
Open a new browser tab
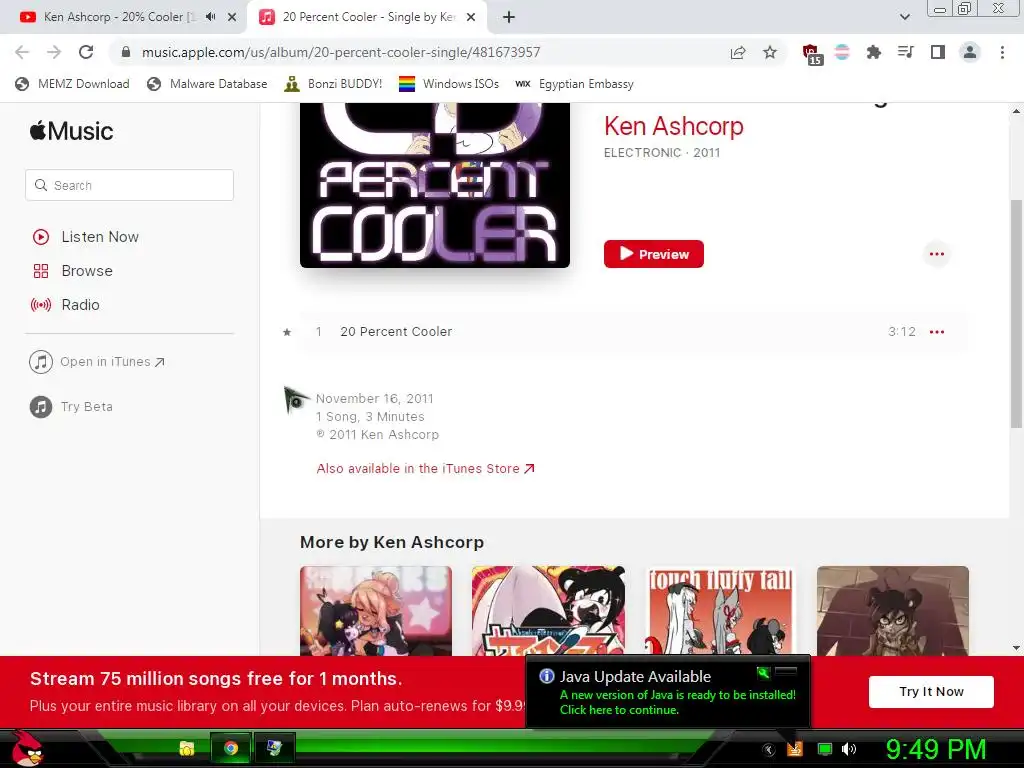[x=509, y=17]
